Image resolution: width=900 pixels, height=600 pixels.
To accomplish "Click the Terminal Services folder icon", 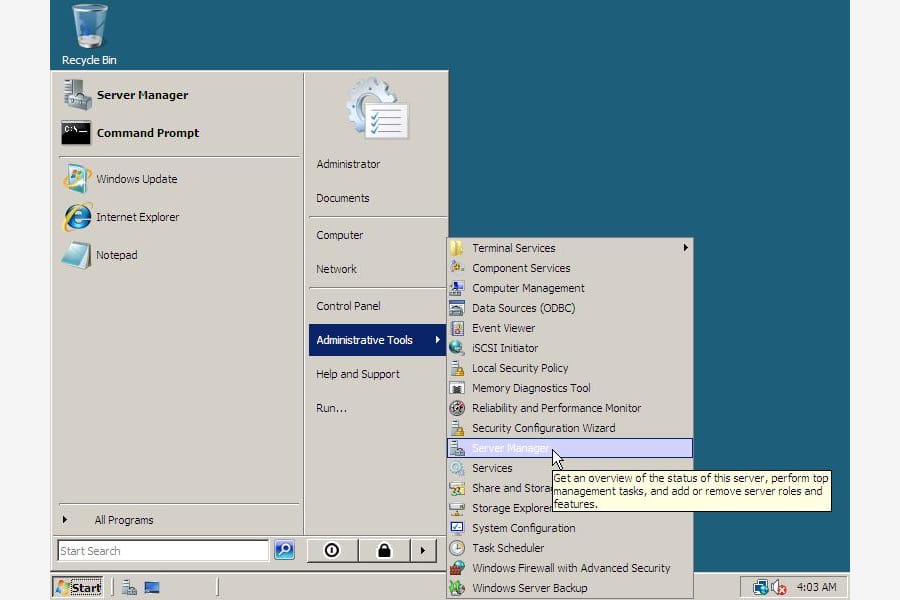I will [x=457, y=248].
